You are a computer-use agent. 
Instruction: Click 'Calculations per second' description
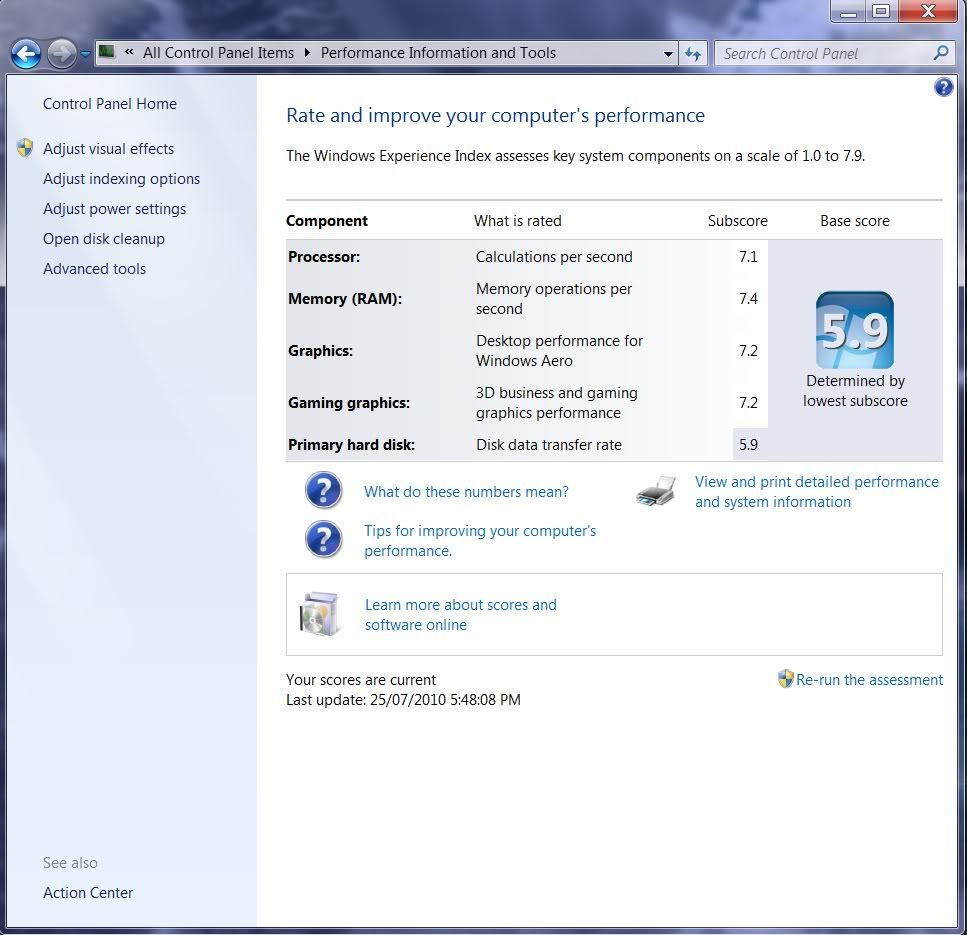click(x=554, y=257)
